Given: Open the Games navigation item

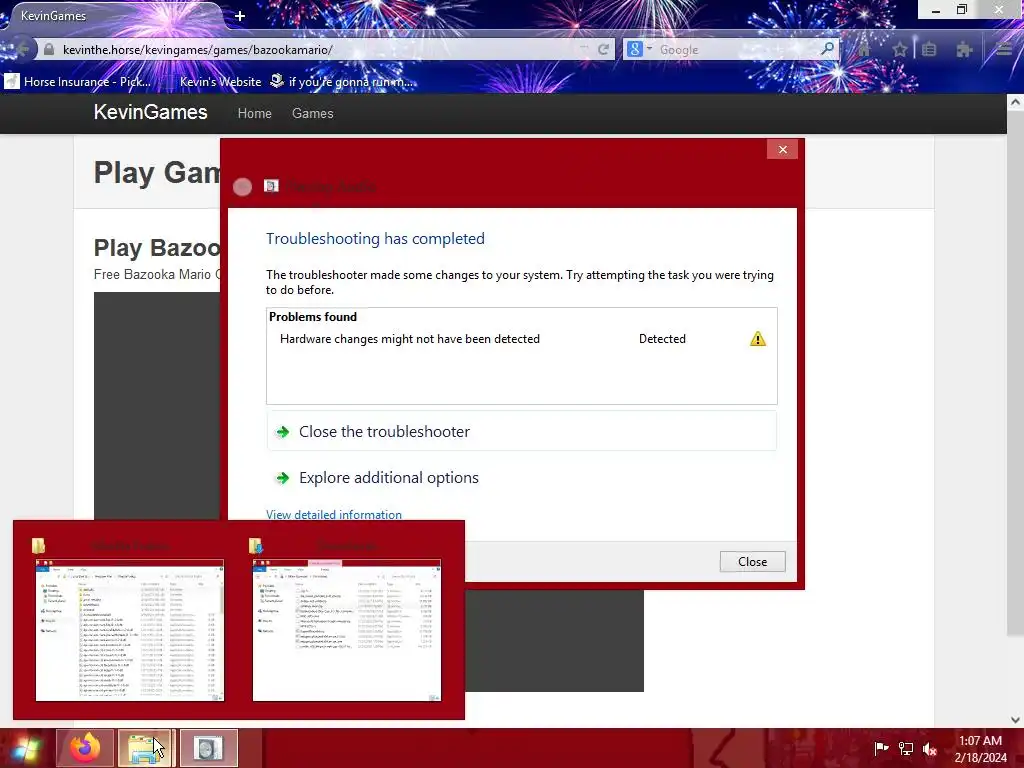Looking at the screenshot, I should pos(312,114).
